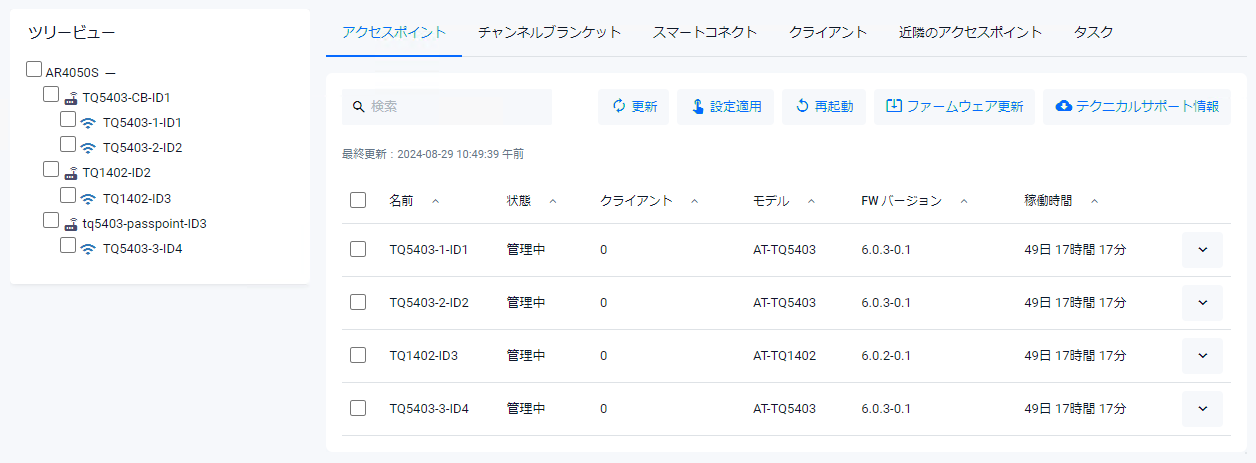Open the 近隣のアクセスポイント tab
The image size is (1256, 463).
pos(970,32)
